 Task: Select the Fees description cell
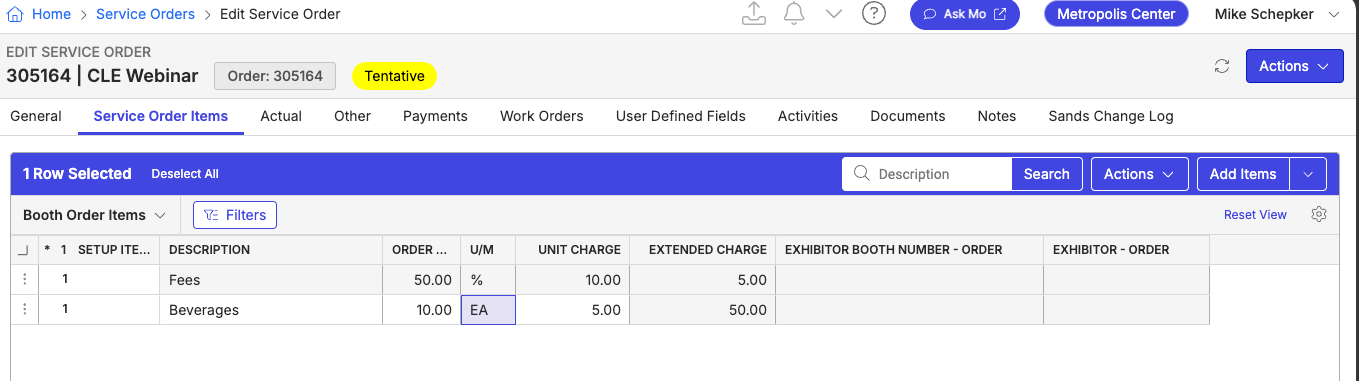tap(271, 280)
